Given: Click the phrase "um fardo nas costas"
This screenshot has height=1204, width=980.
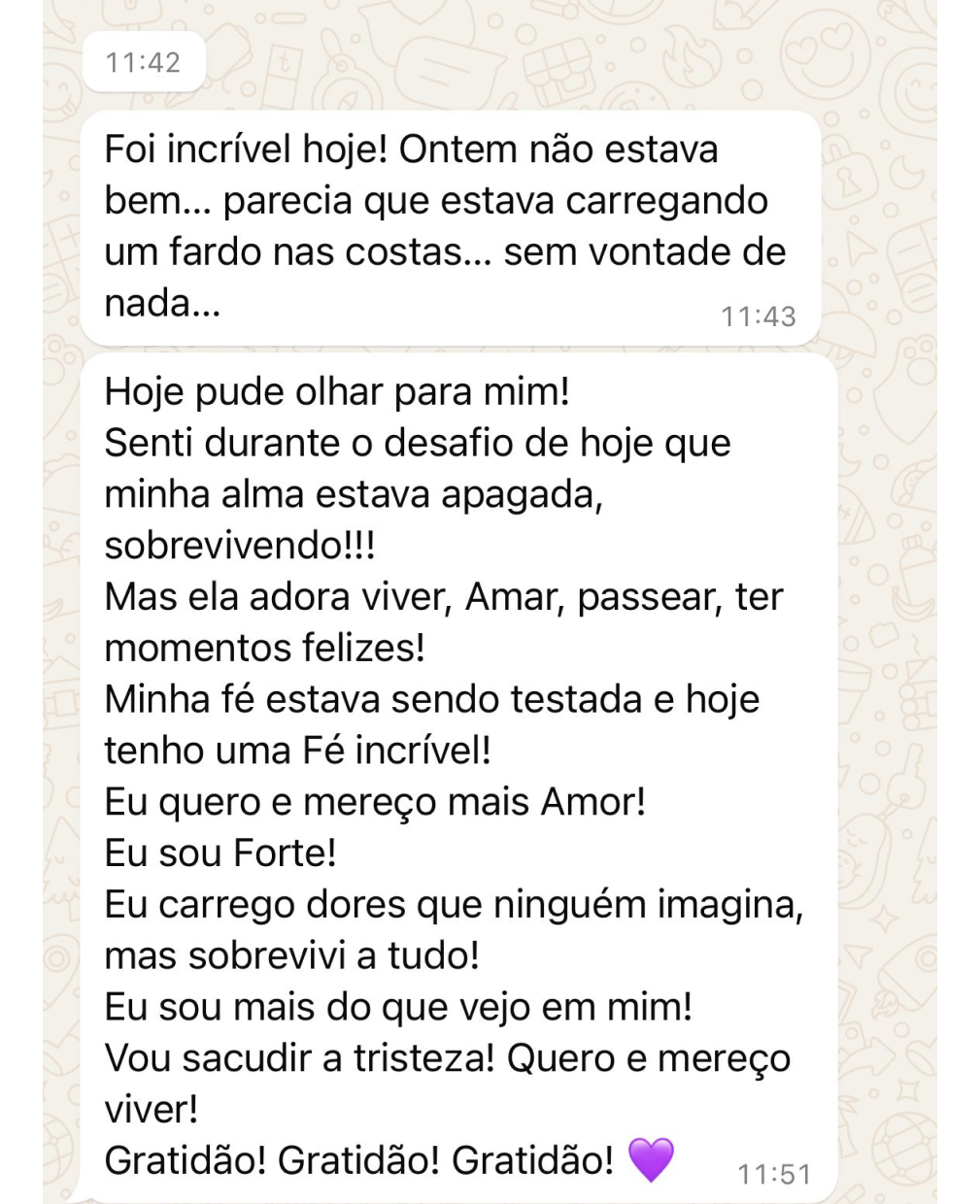Looking at the screenshot, I should tap(283, 252).
